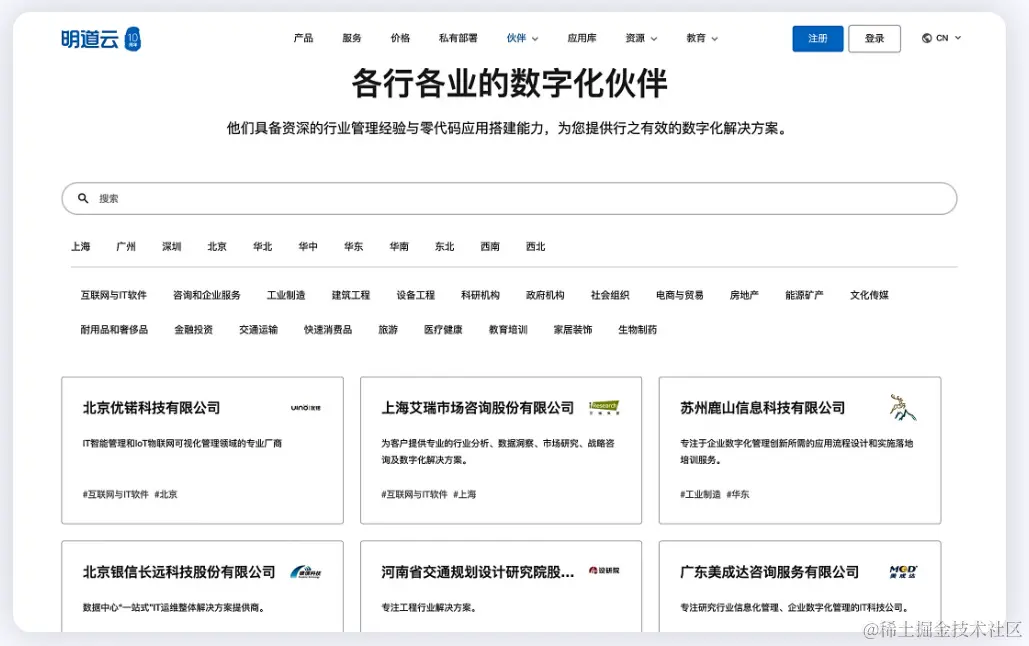Filter by region 上海
Screen dimensions: 1029x646
(81, 246)
